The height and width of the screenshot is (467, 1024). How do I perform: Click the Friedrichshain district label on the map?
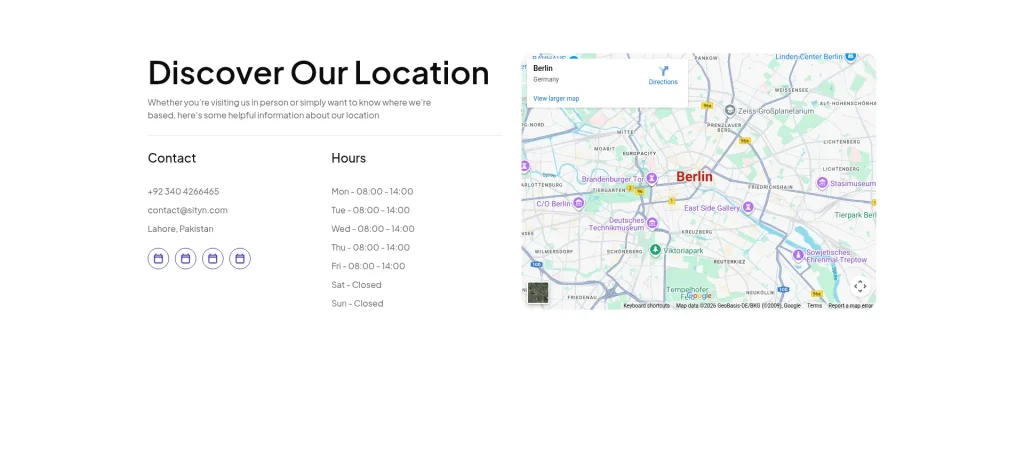coord(771,187)
